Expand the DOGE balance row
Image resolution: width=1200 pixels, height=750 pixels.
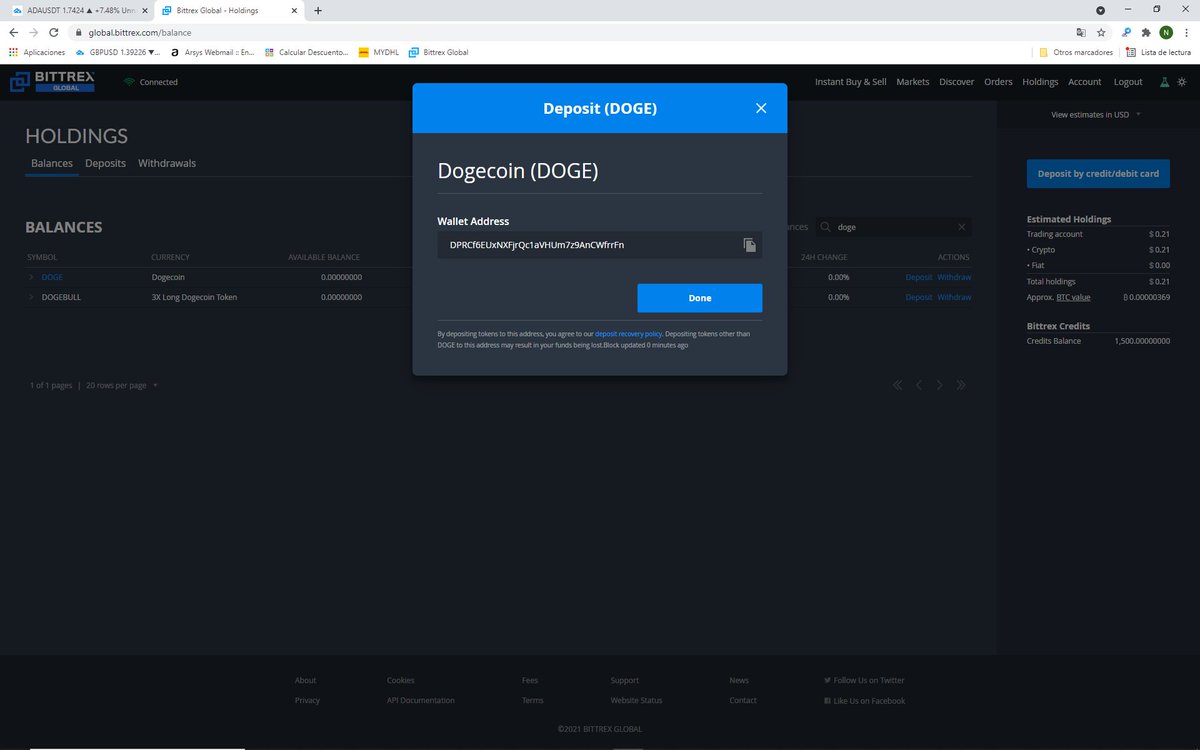coord(31,277)
